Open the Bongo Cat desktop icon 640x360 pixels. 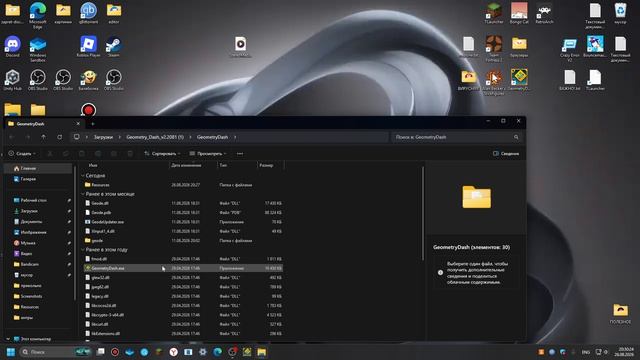coord(519,13)
